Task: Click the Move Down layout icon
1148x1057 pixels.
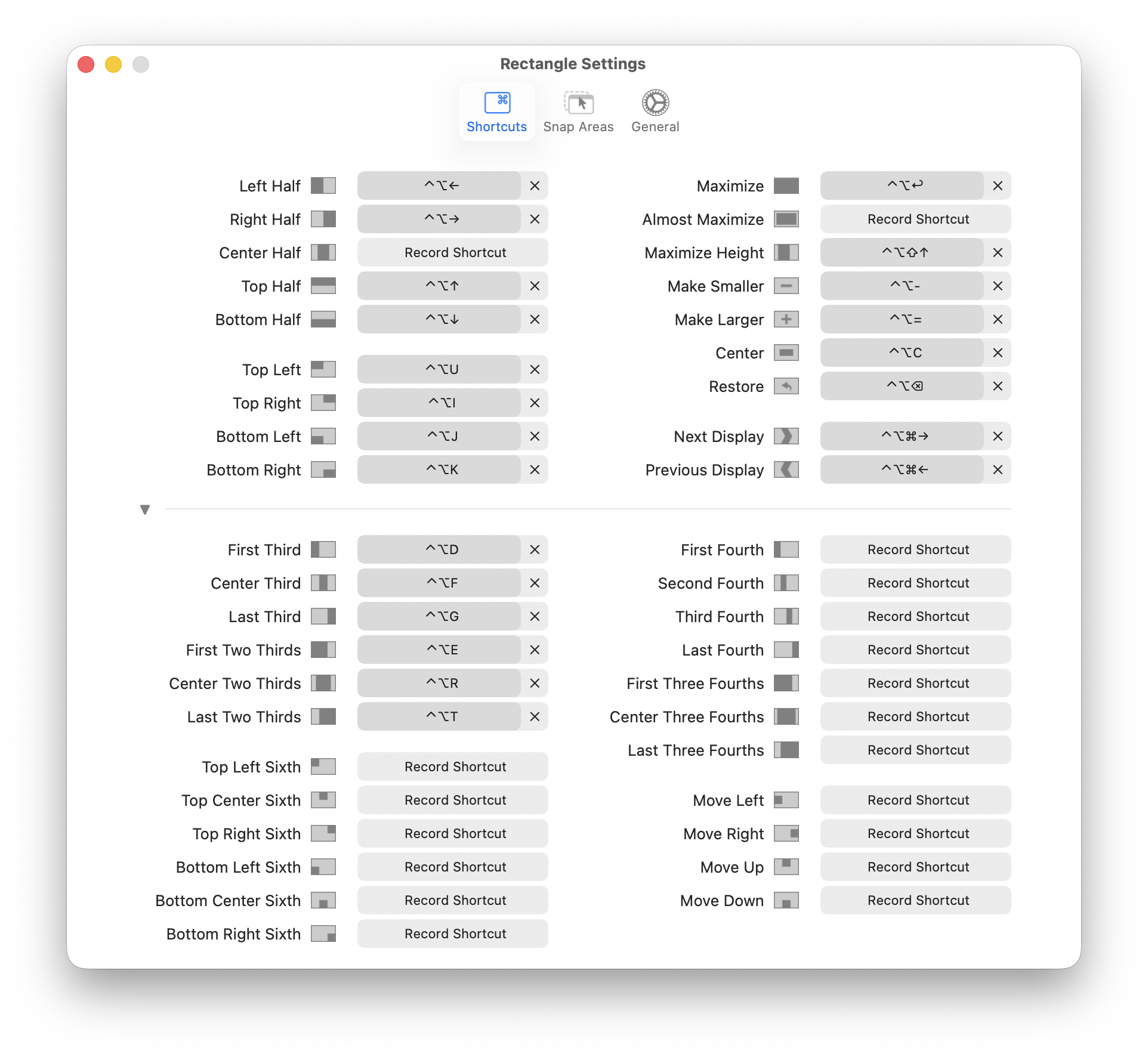Action: coord(786,900)
